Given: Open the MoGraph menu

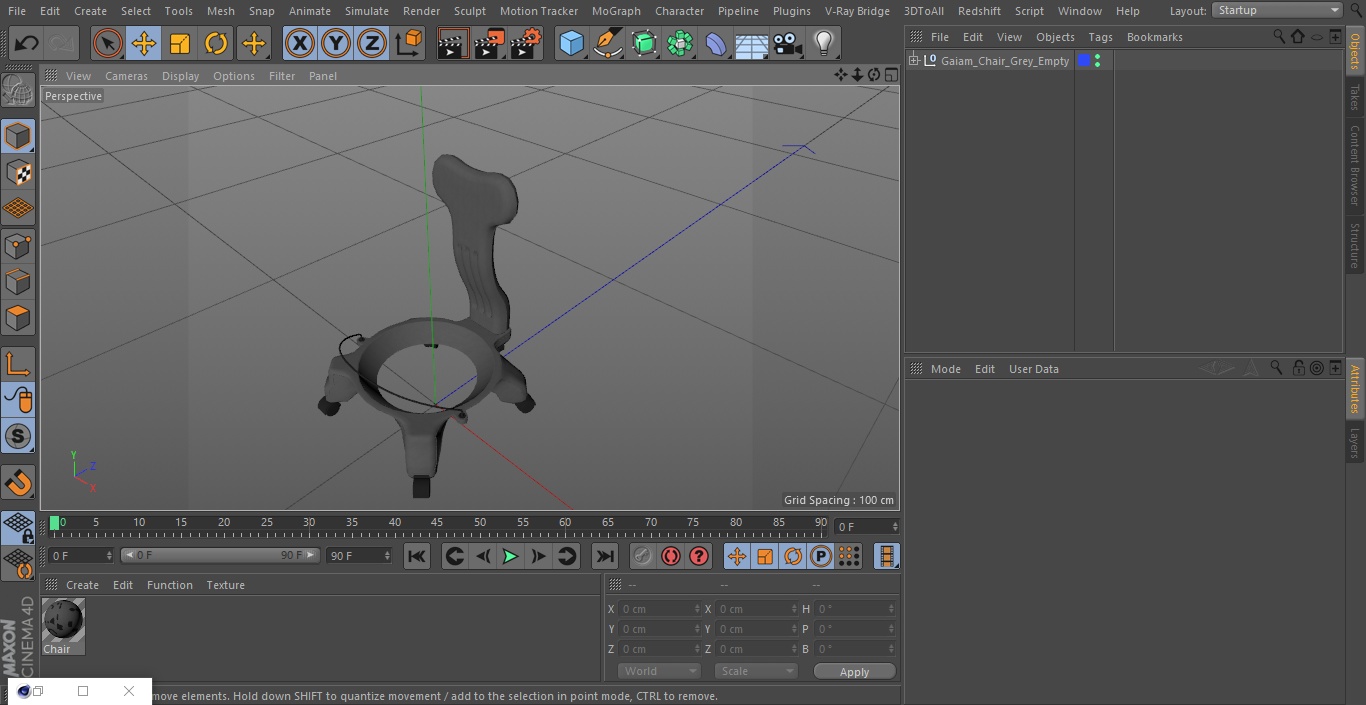Looking at the screenshot, I should [616, 11].
